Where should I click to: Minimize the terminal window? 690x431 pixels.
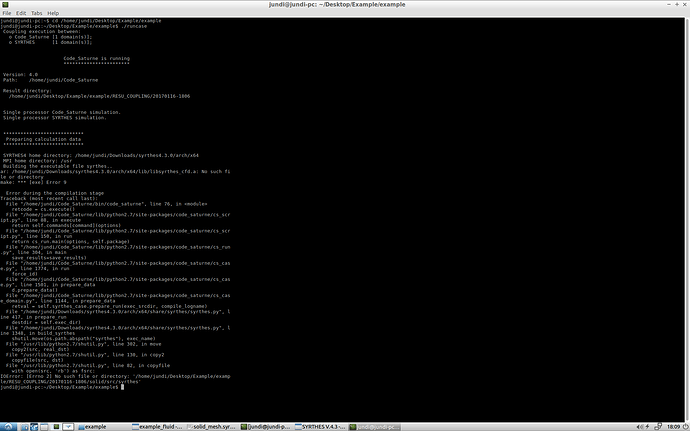(669, 4)
